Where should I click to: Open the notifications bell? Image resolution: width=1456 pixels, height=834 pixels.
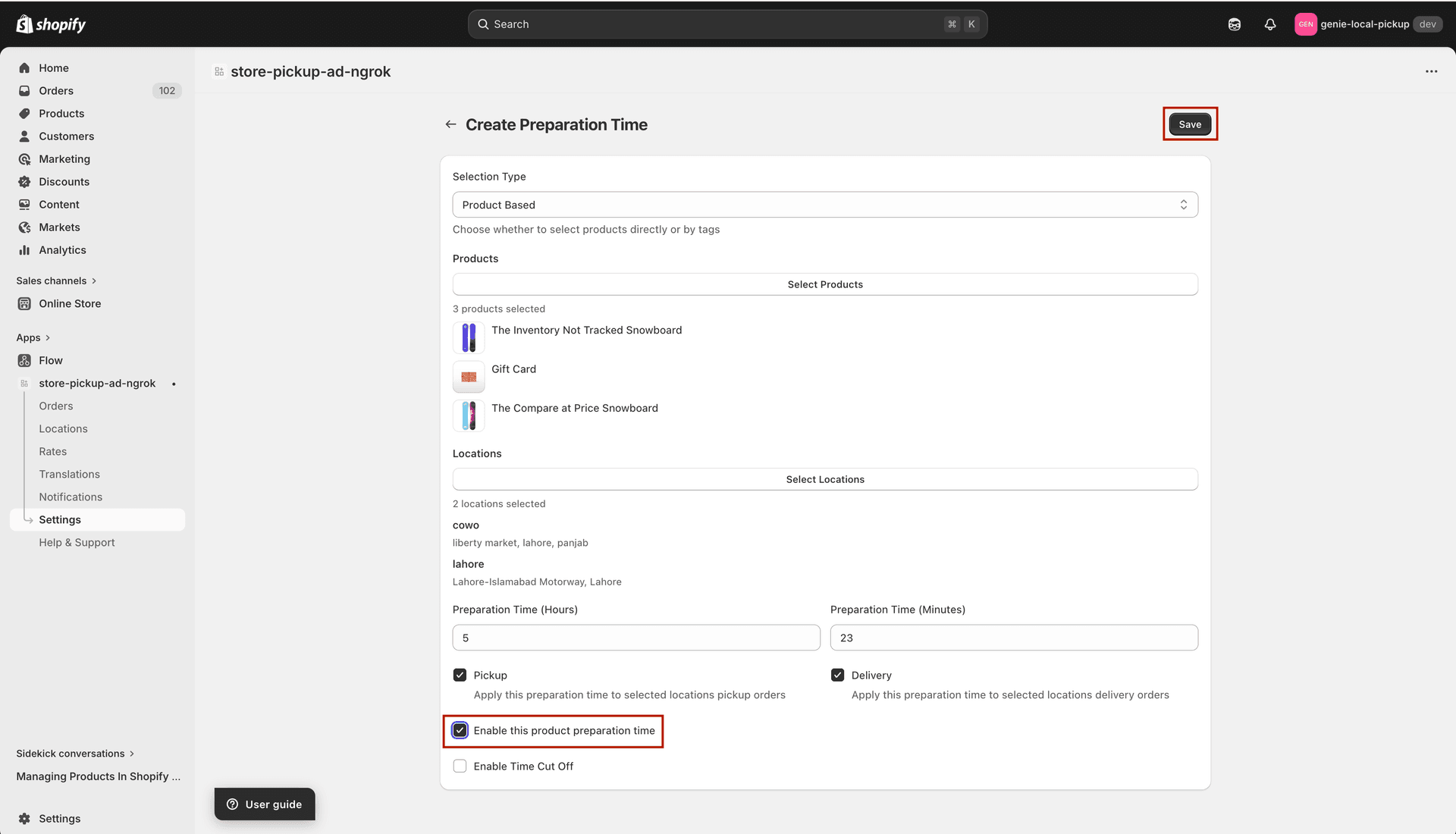[x=1270, y=24]
